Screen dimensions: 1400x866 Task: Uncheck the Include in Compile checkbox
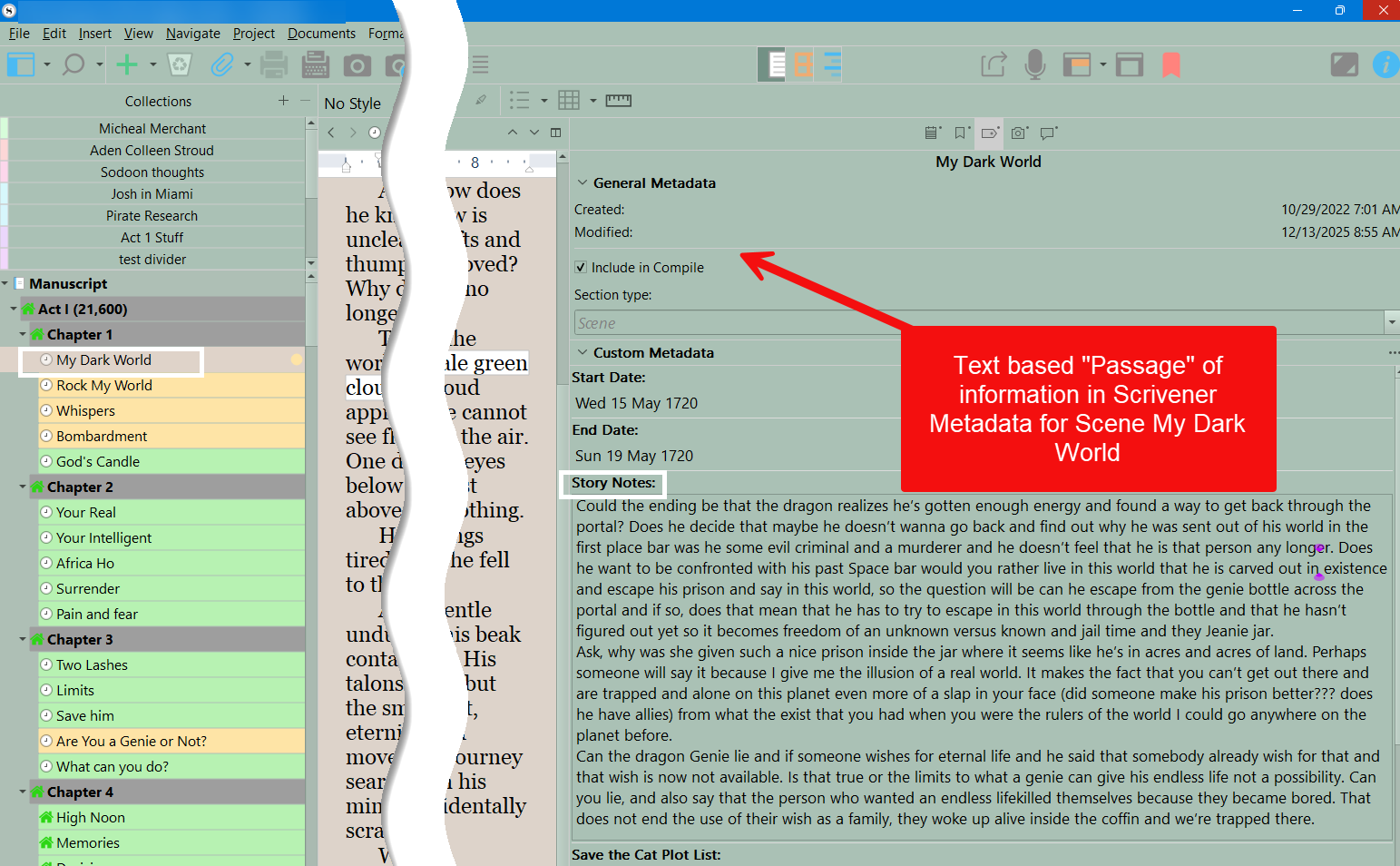tap(581, 268)
